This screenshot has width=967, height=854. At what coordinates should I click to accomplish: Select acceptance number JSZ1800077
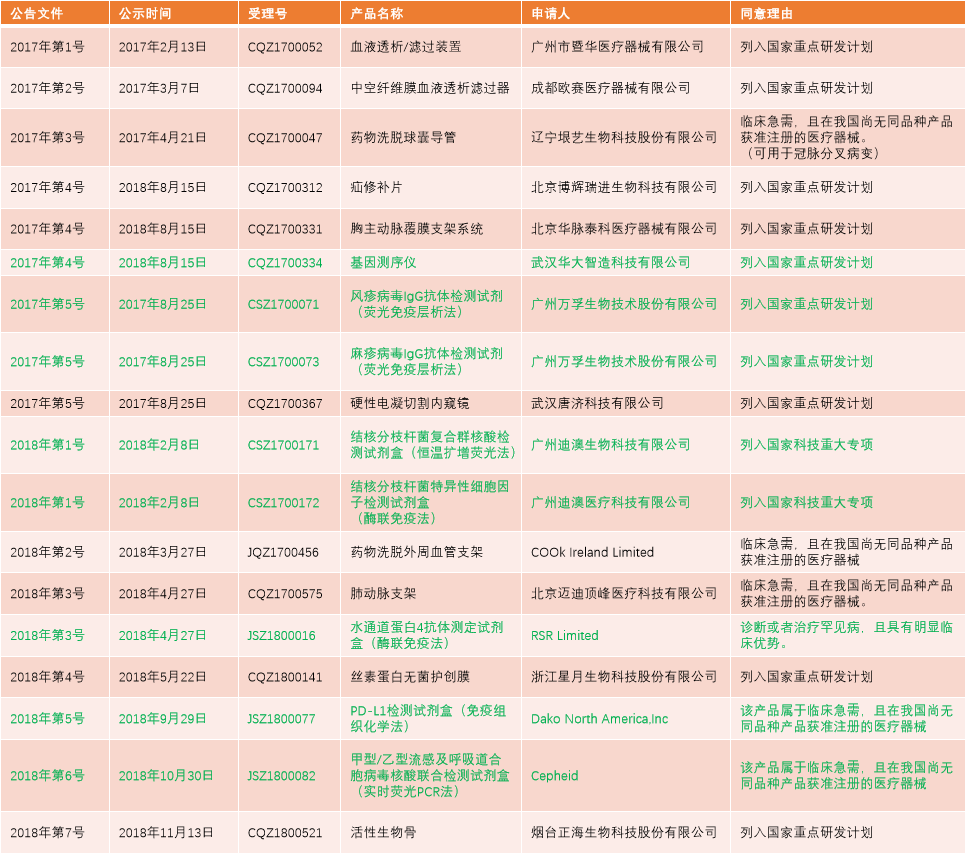pos(281,718)
